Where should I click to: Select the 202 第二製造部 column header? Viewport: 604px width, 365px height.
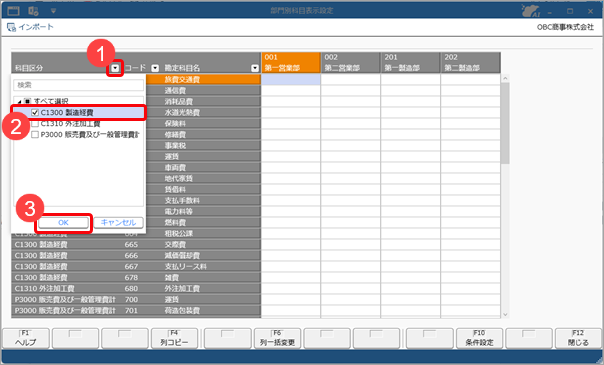471,63
